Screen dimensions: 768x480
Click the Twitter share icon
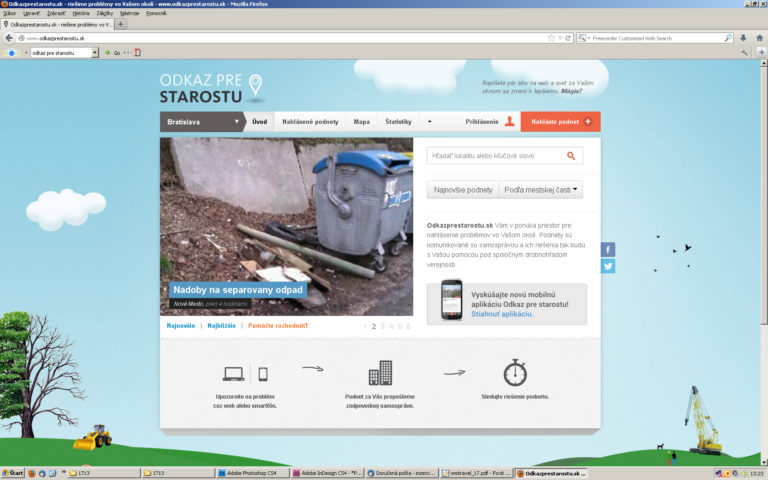tap(608, 266)
